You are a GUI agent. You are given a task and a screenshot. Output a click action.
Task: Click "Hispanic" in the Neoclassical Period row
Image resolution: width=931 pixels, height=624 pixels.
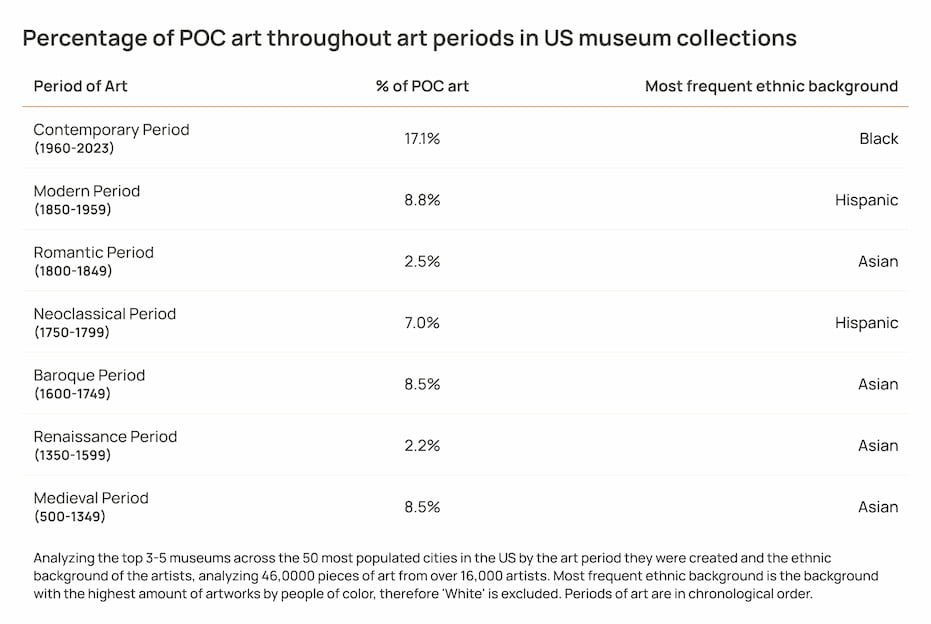pos(866,323)
